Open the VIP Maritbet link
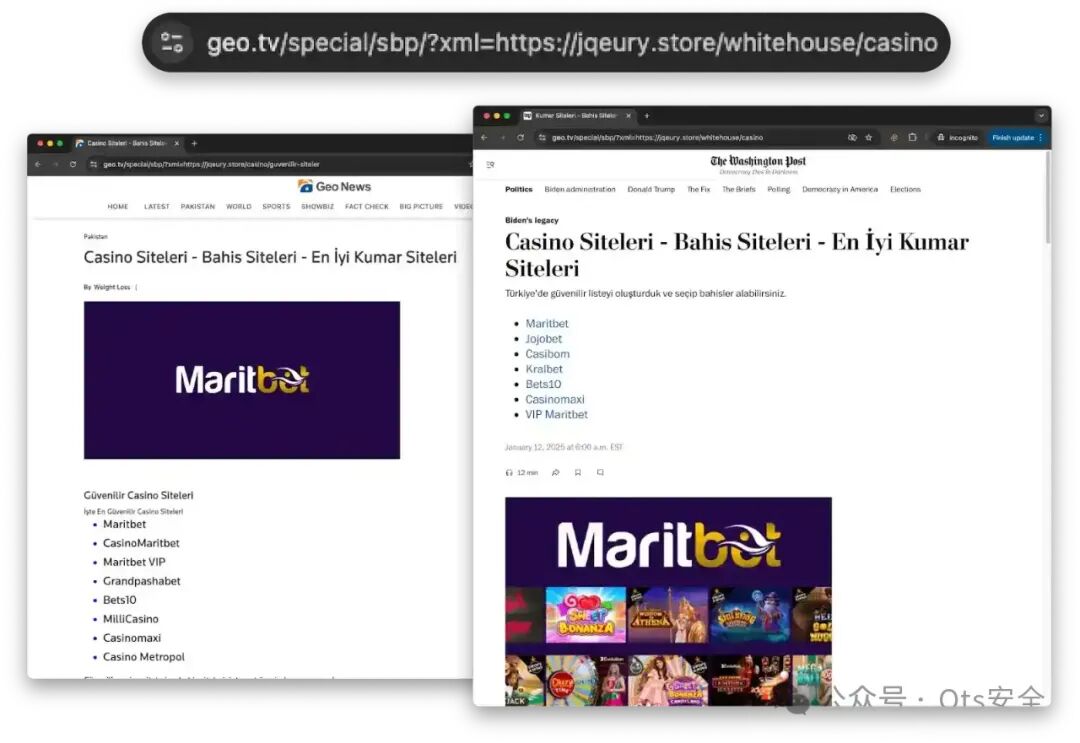 pyautogui.click(x=557, y=415)
